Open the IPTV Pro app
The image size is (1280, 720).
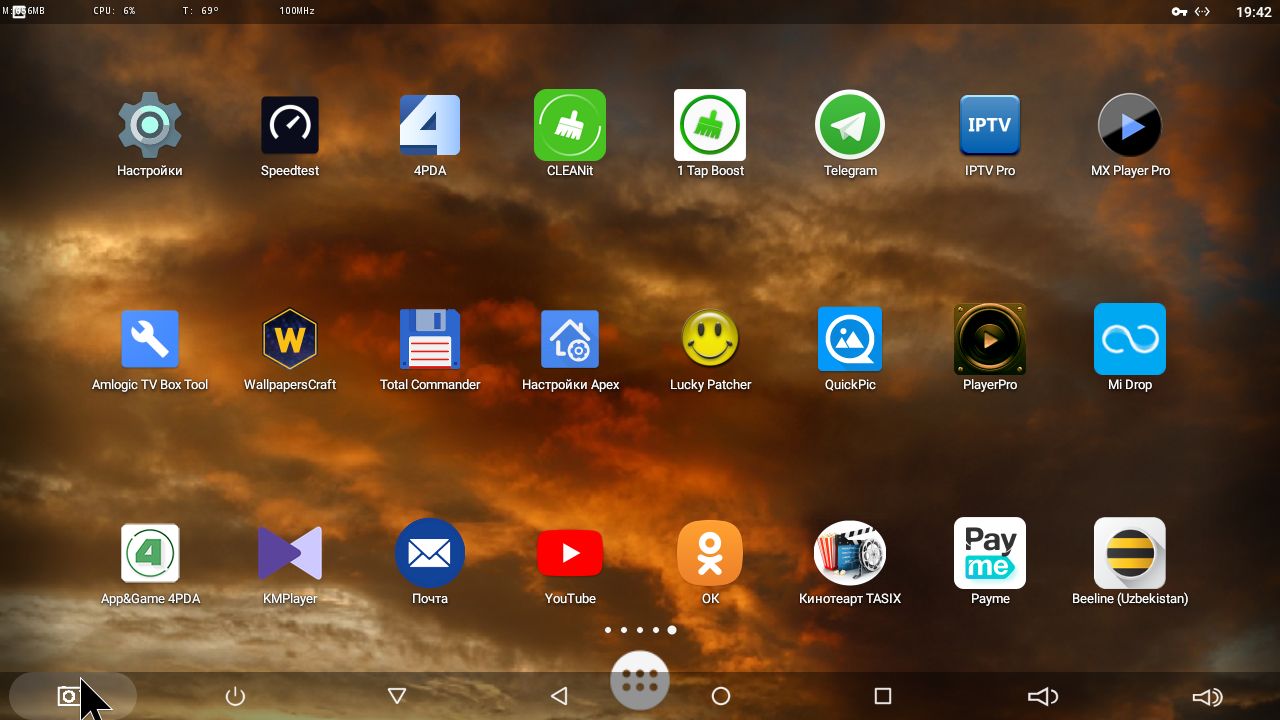pyautogui.click(x=990, y=125)
